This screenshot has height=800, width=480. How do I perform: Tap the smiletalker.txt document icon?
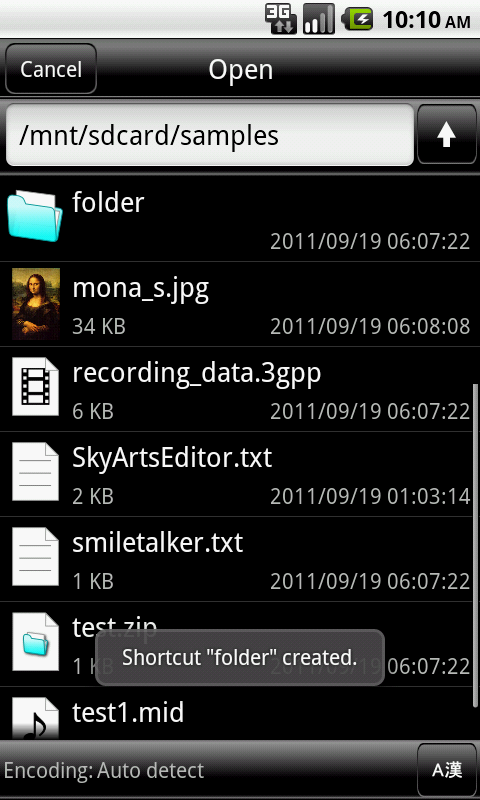pyautogui.click(x=36, y=557)
